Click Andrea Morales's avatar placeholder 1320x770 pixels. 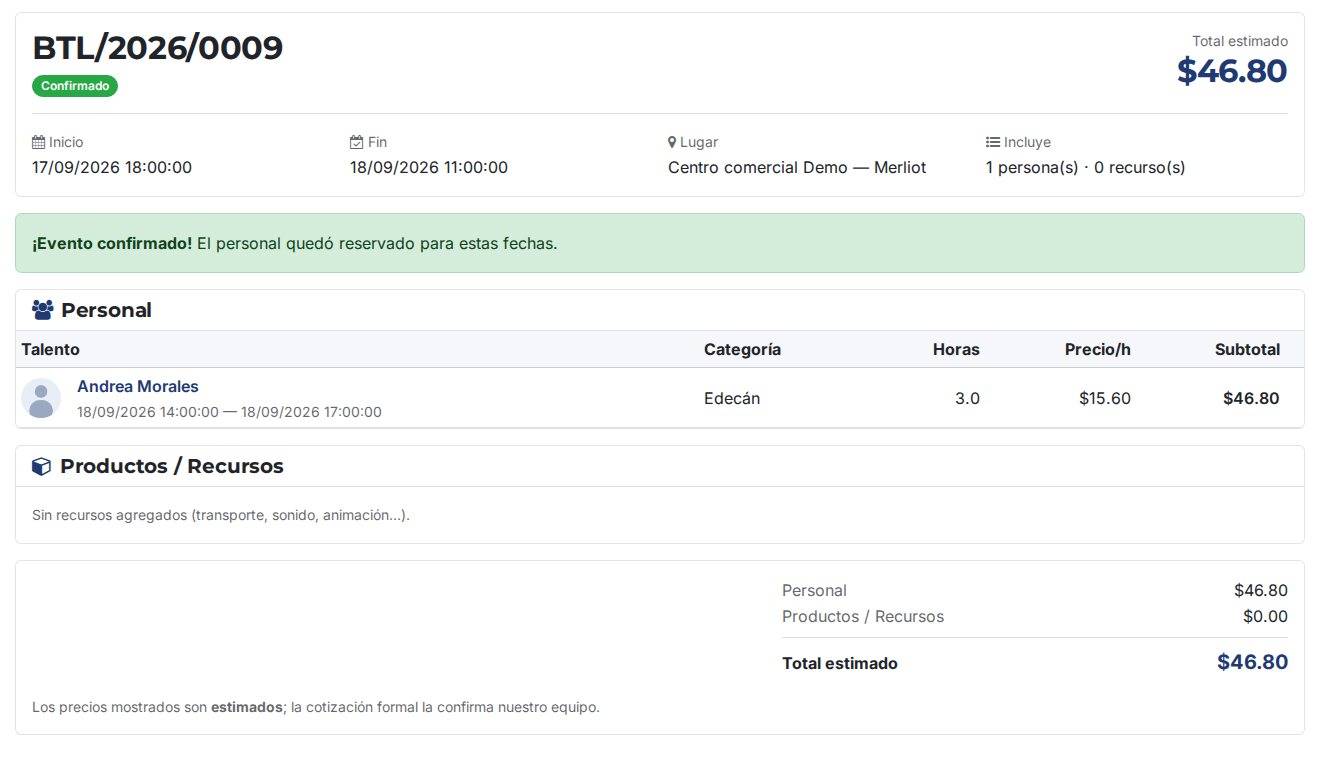click(41, 398)
